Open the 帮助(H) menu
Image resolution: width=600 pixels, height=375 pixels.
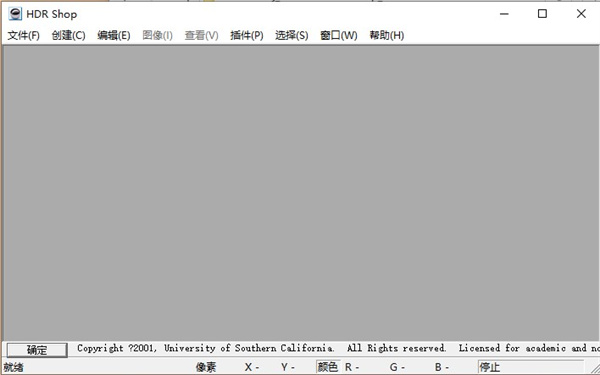click(x=386, y=35)
